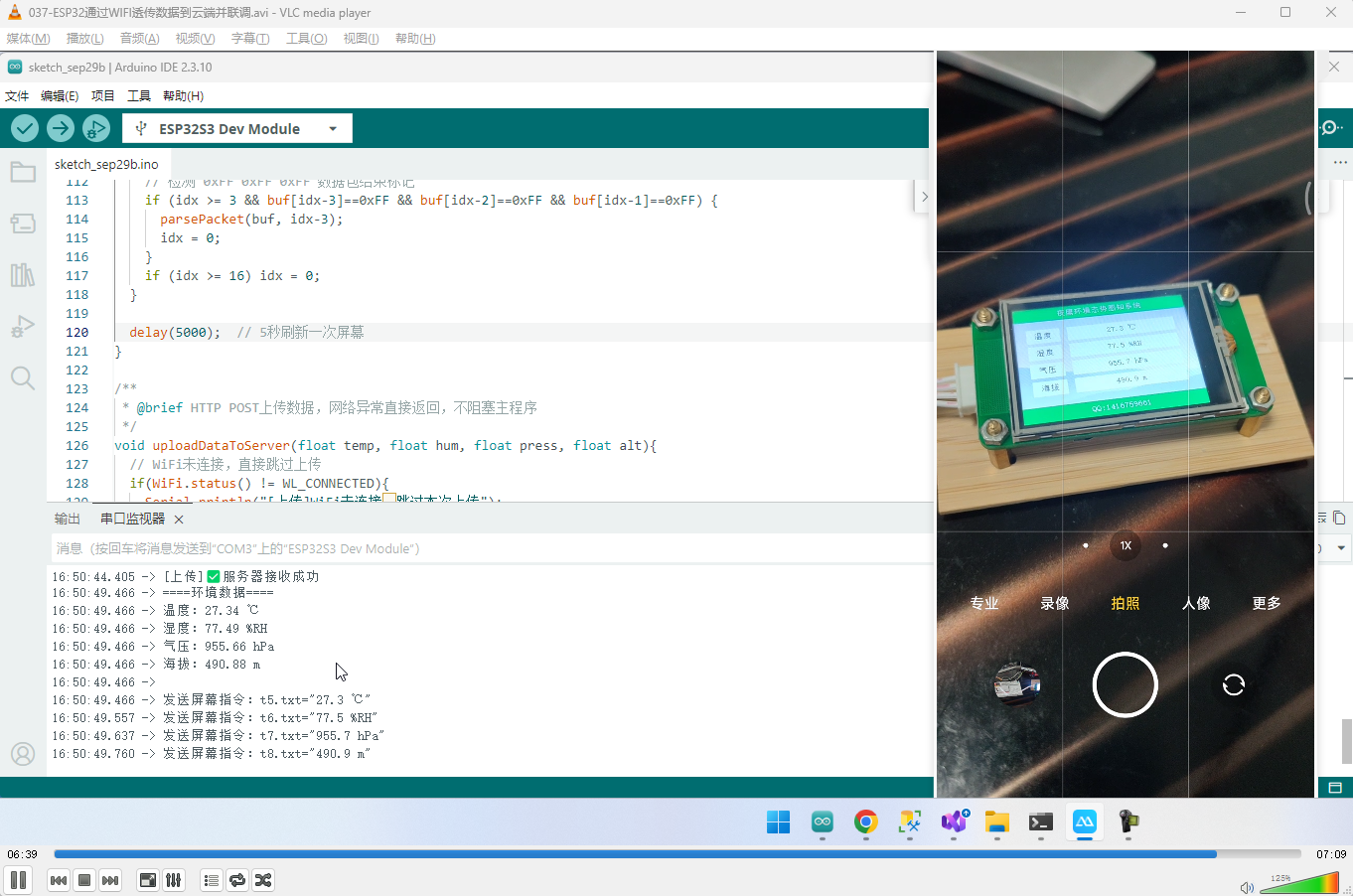
Task: Open the VLC 工具(O) menu
Action: [306, 39]
